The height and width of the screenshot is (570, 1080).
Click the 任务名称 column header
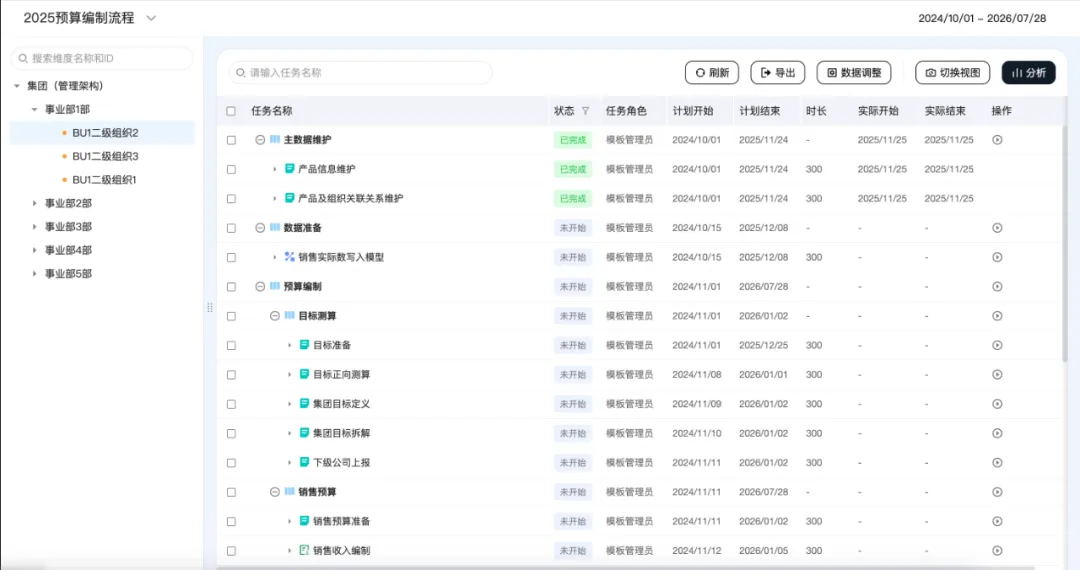(x=271, y=111)
